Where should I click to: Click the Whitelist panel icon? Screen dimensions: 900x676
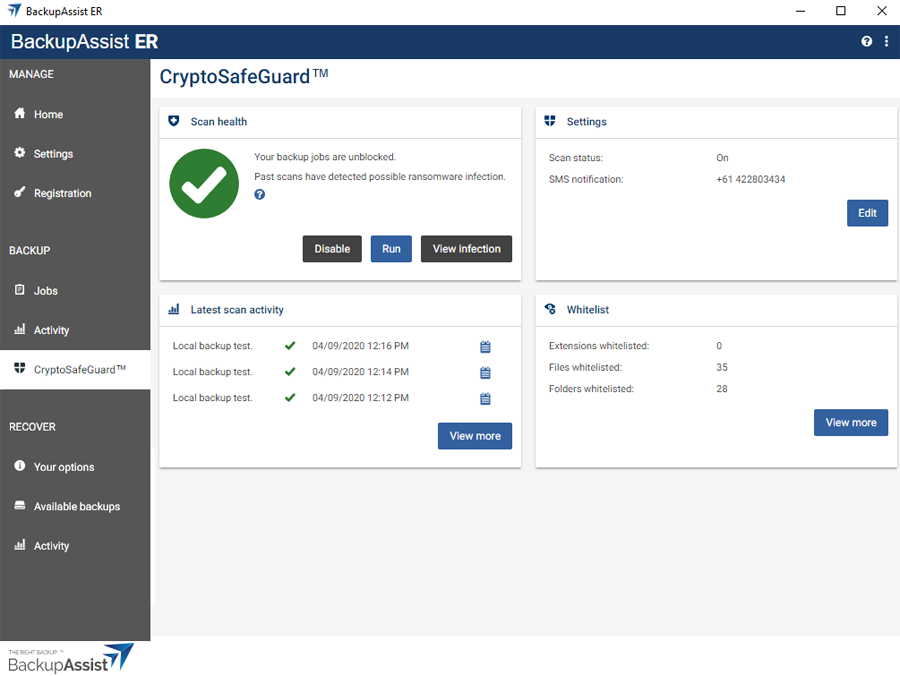550,309
